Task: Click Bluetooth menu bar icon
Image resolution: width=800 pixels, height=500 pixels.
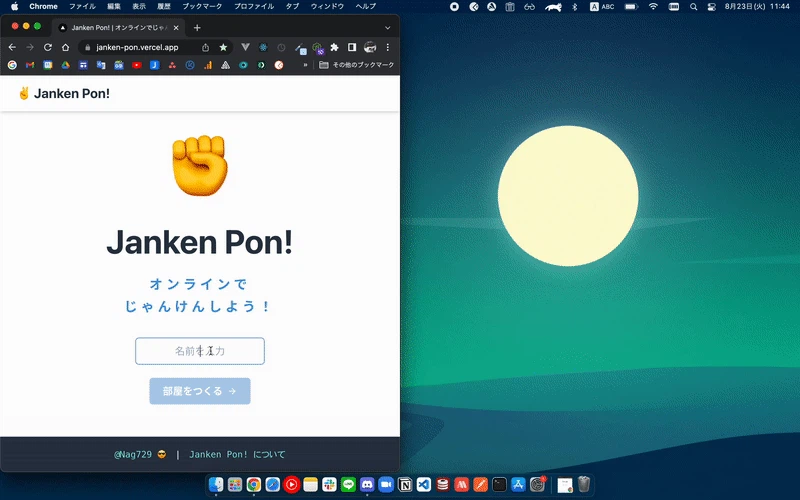Action: tap(574, 7)
